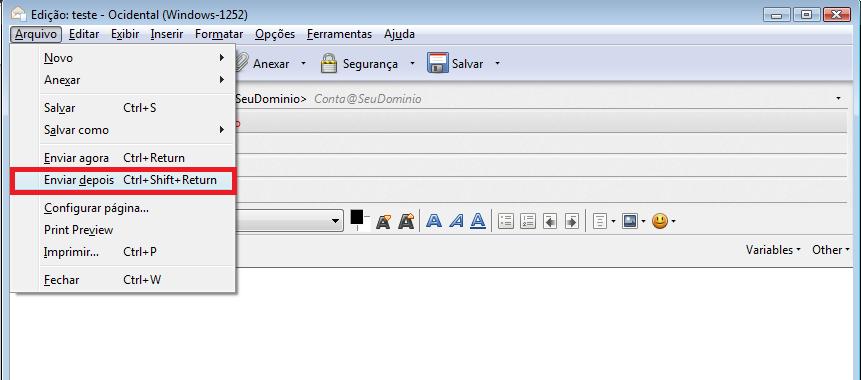The height and width of the screenshot is (380, 861).
Task: Choose Enviar depois from the menu
Action: [x=123, y=180]
